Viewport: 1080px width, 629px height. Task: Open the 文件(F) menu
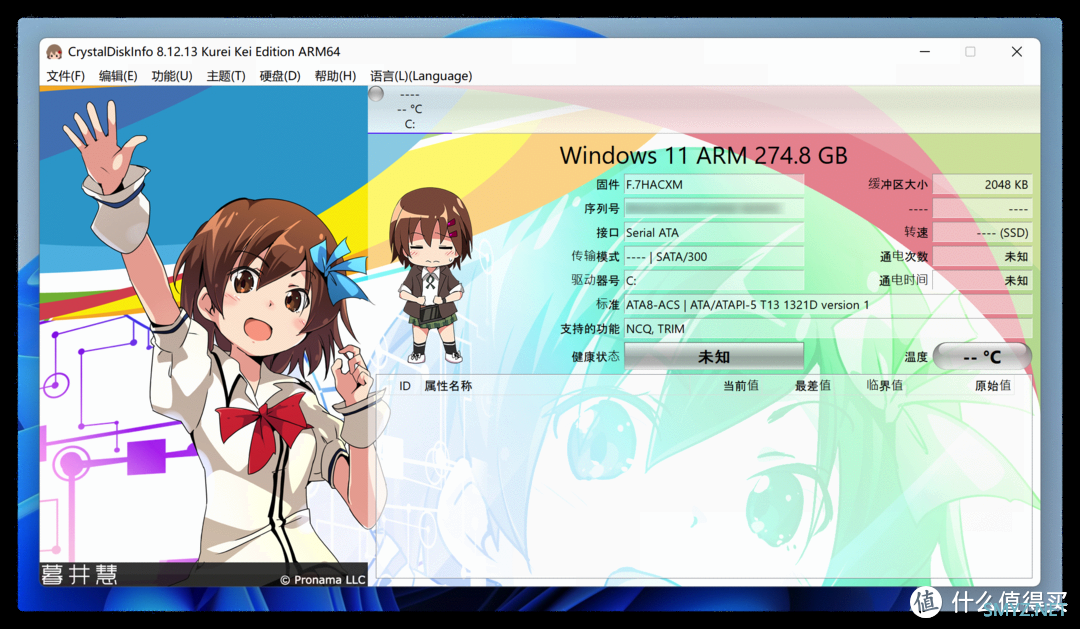(x=65, y=76)
